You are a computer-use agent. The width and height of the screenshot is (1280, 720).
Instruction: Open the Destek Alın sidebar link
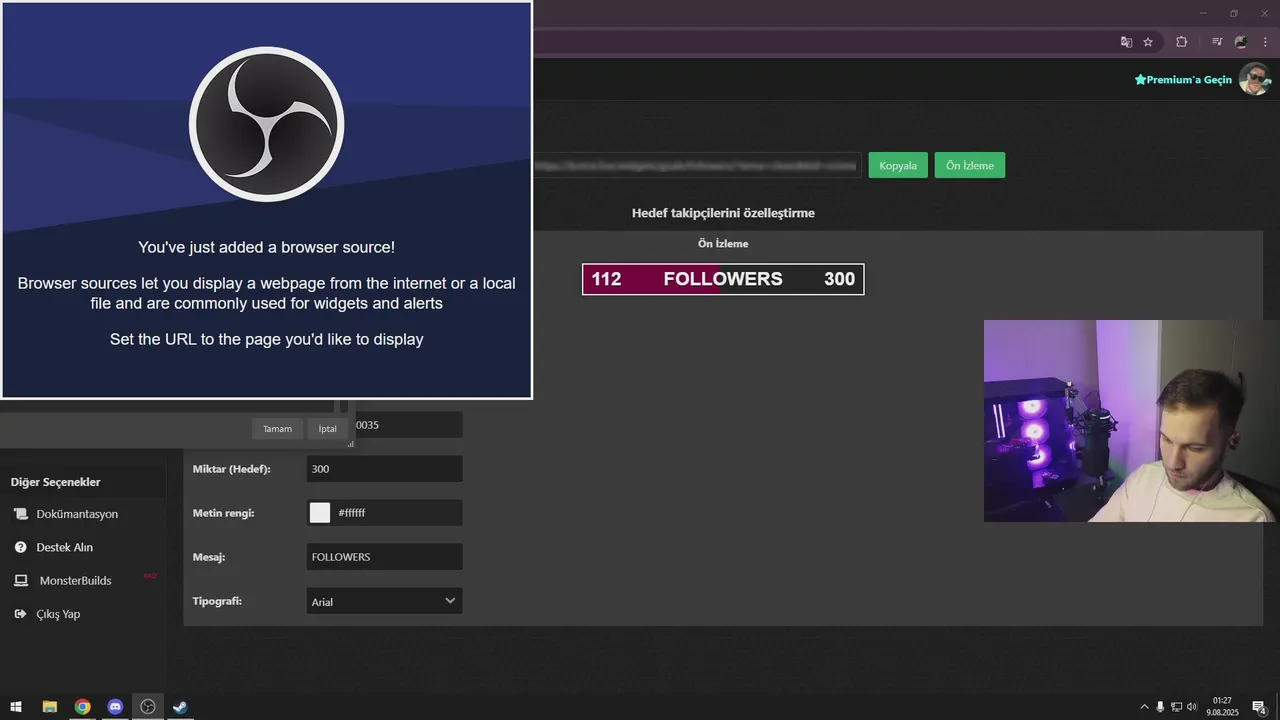65,547
